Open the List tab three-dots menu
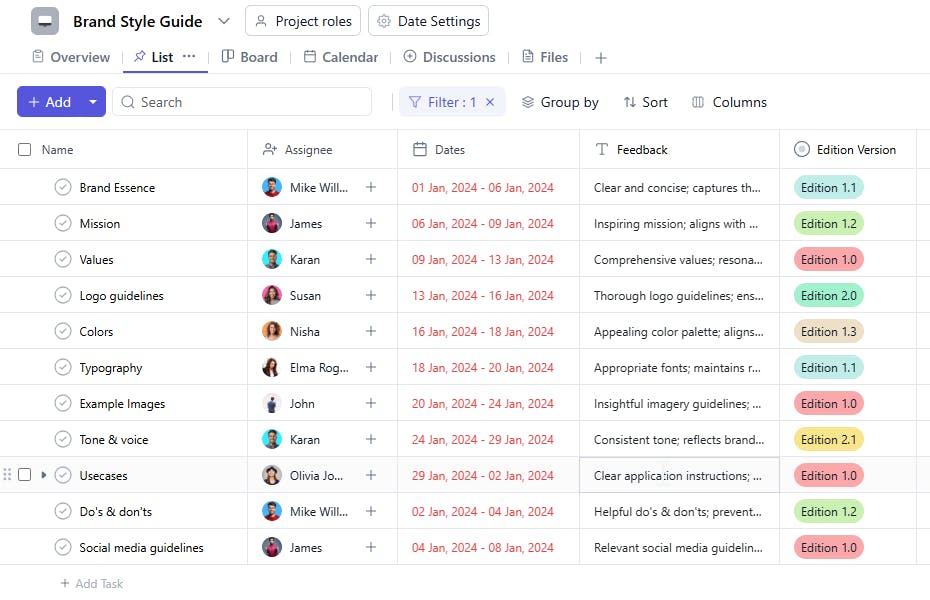 pyautogui.click(x=189, y=57)
